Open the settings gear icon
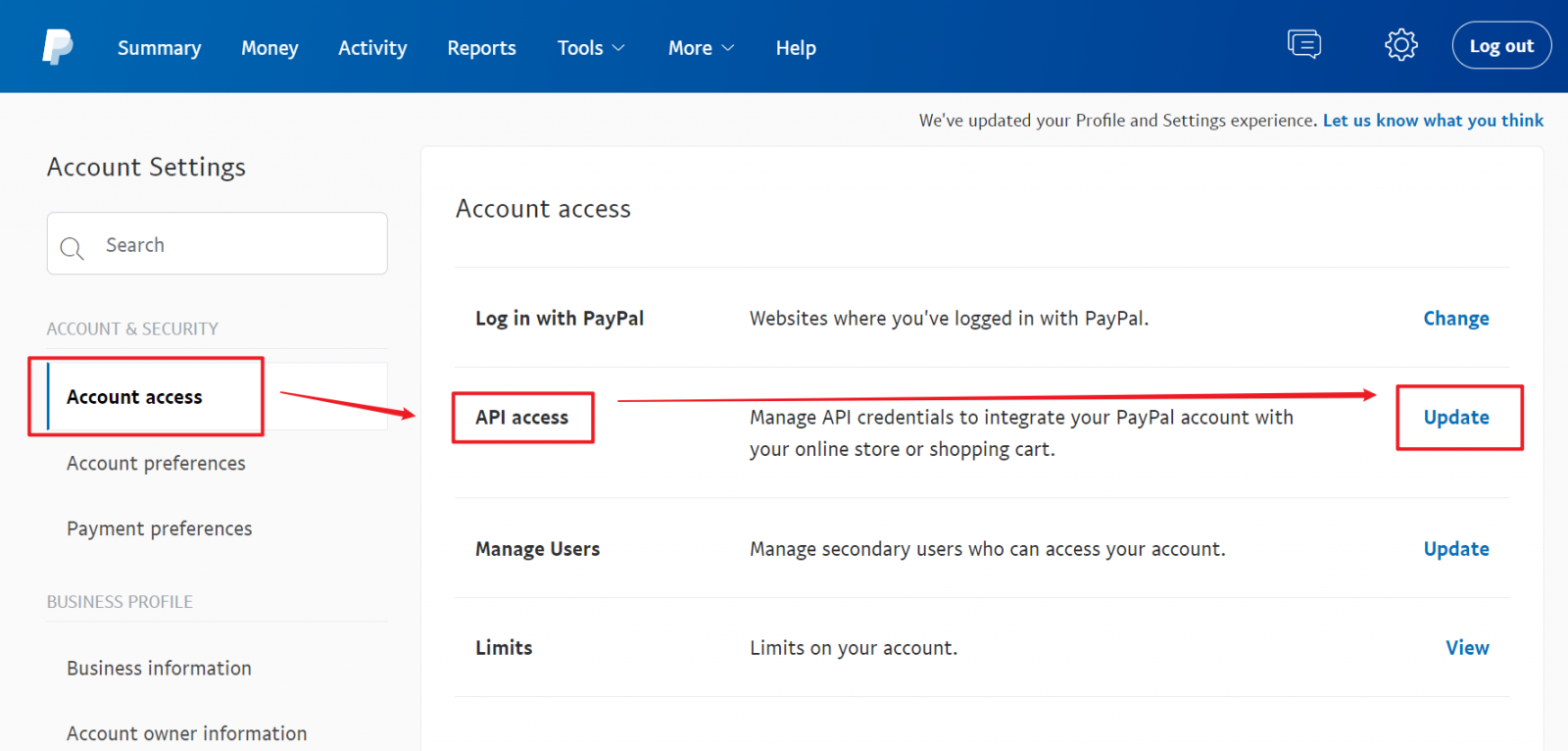1568x751 pixels. click(1401, 44)
